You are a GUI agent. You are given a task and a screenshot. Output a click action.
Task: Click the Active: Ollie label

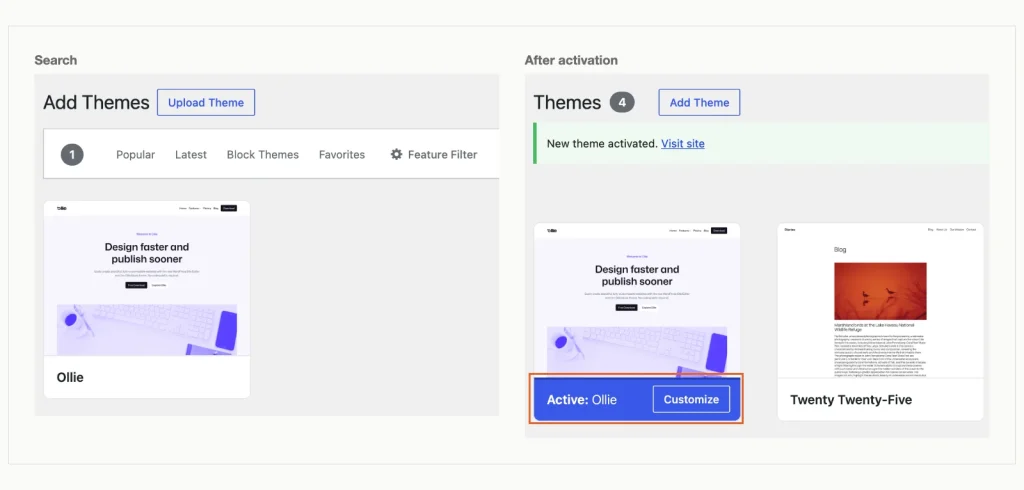pyautogui.click(x=581, y=399)
